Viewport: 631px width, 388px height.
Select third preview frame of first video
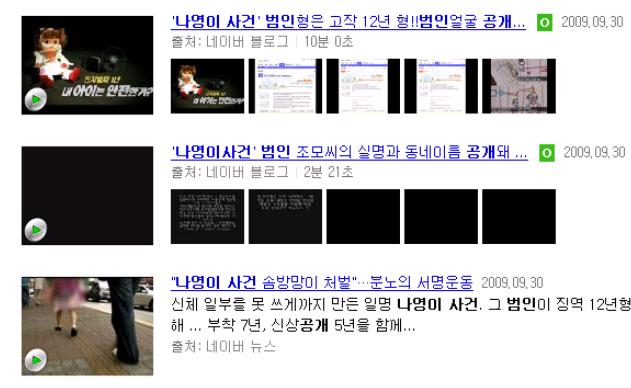(363, 86)
